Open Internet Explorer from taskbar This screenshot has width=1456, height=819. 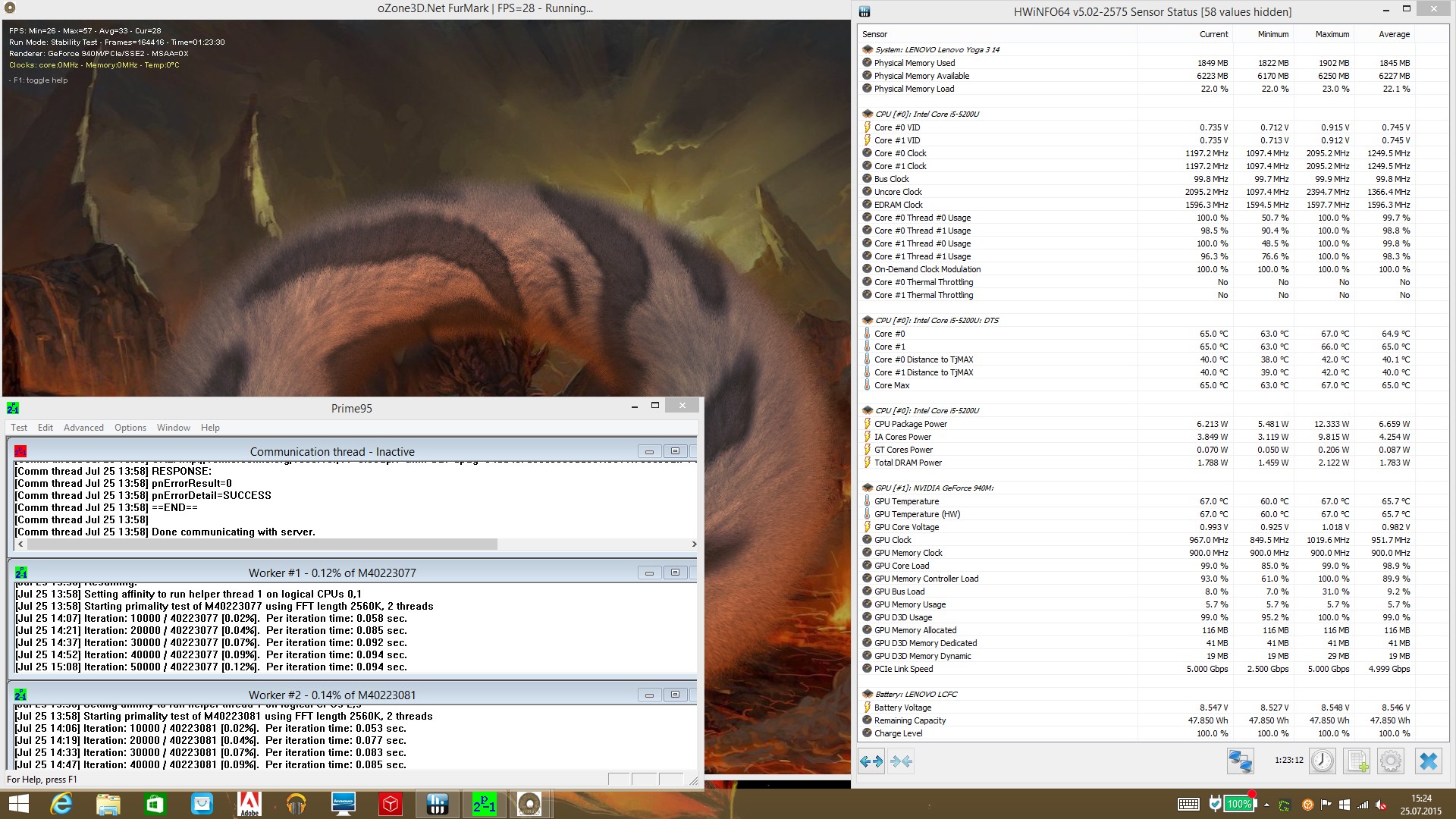pyautogui.click(x=61, y=804)
